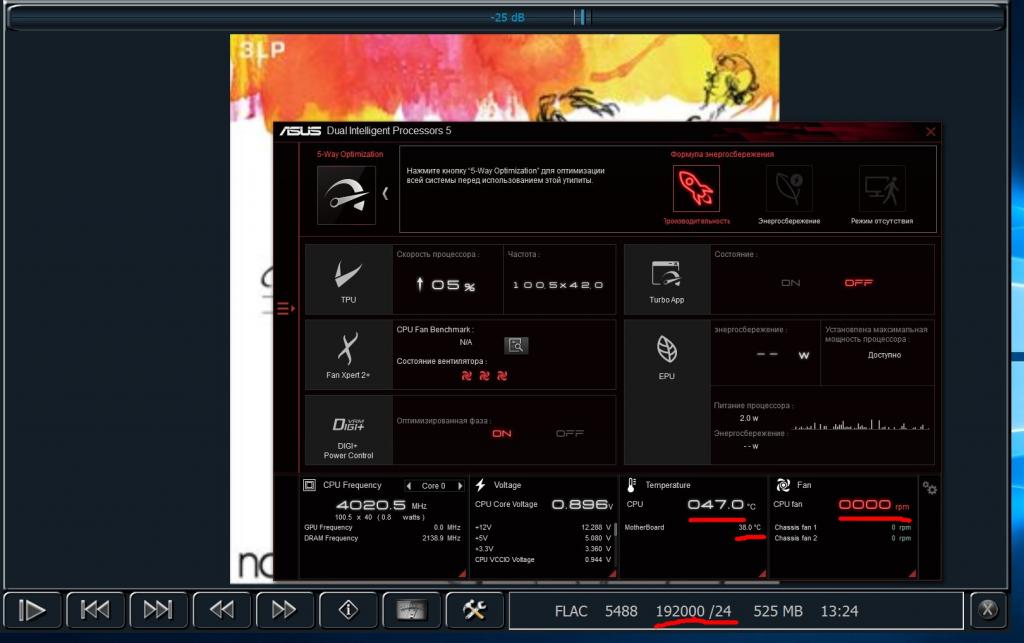Skip to next track in player
The height and width of the screenshot is (643, 1024).
click(158, 610)
